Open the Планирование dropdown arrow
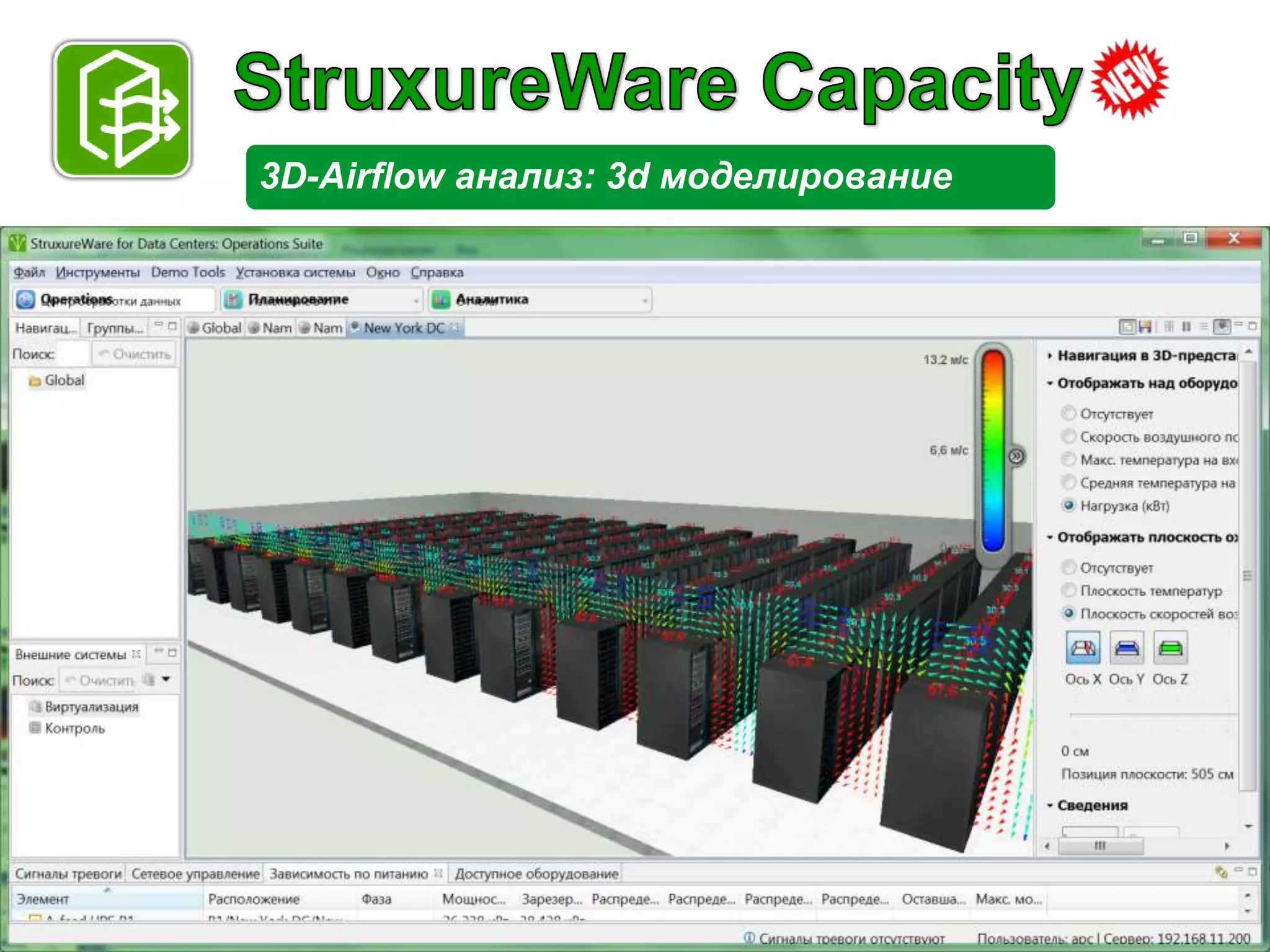Viewport: 1270px width, 952px height. [416, 301]
